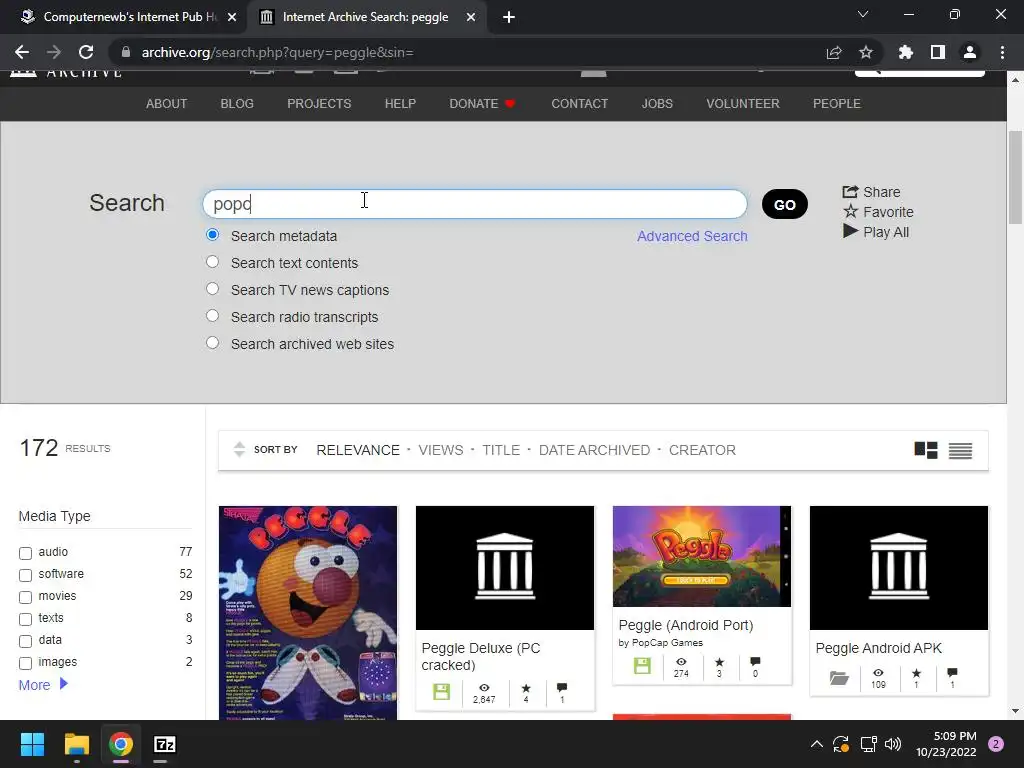Open the JOBS menu item

(657, 104)
